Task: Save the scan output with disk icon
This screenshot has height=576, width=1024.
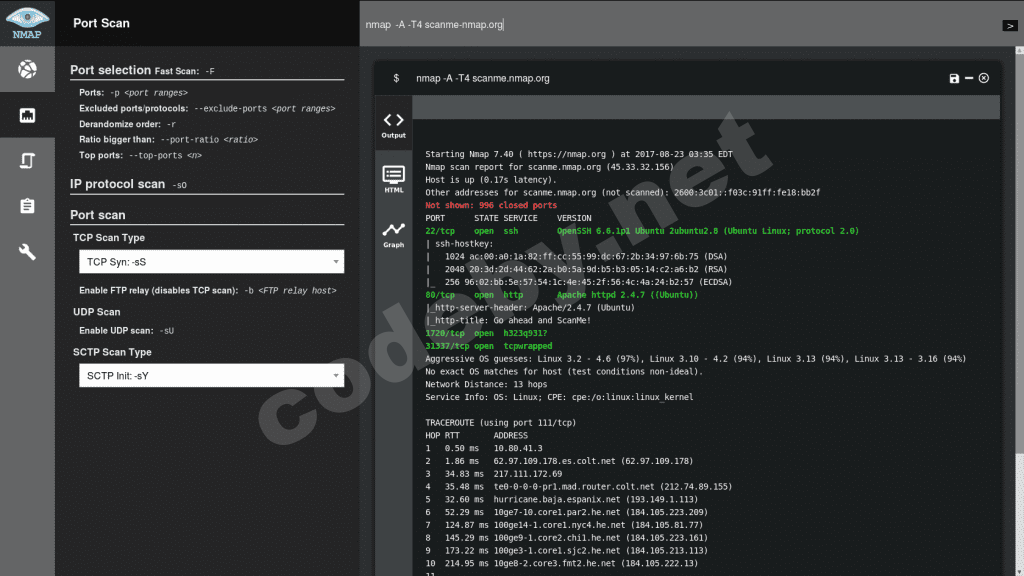Action: click(x=954, y=78)
